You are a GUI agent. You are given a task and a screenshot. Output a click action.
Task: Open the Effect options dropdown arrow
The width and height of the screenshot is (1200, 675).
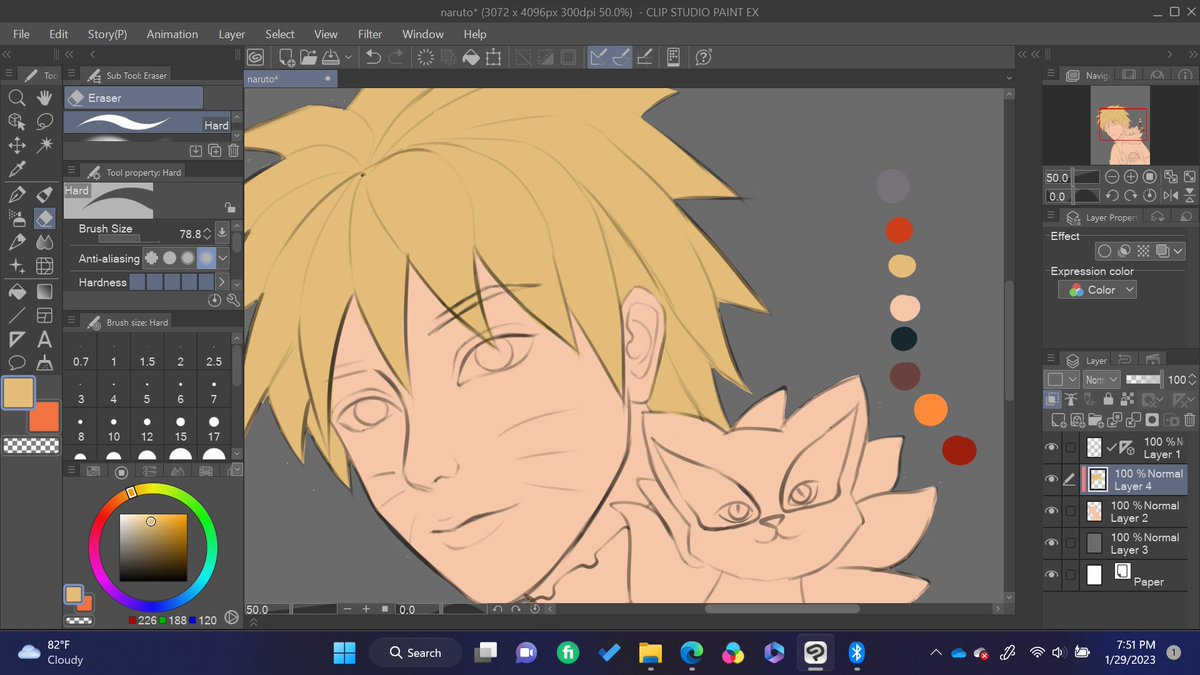tap(1178, 252)
